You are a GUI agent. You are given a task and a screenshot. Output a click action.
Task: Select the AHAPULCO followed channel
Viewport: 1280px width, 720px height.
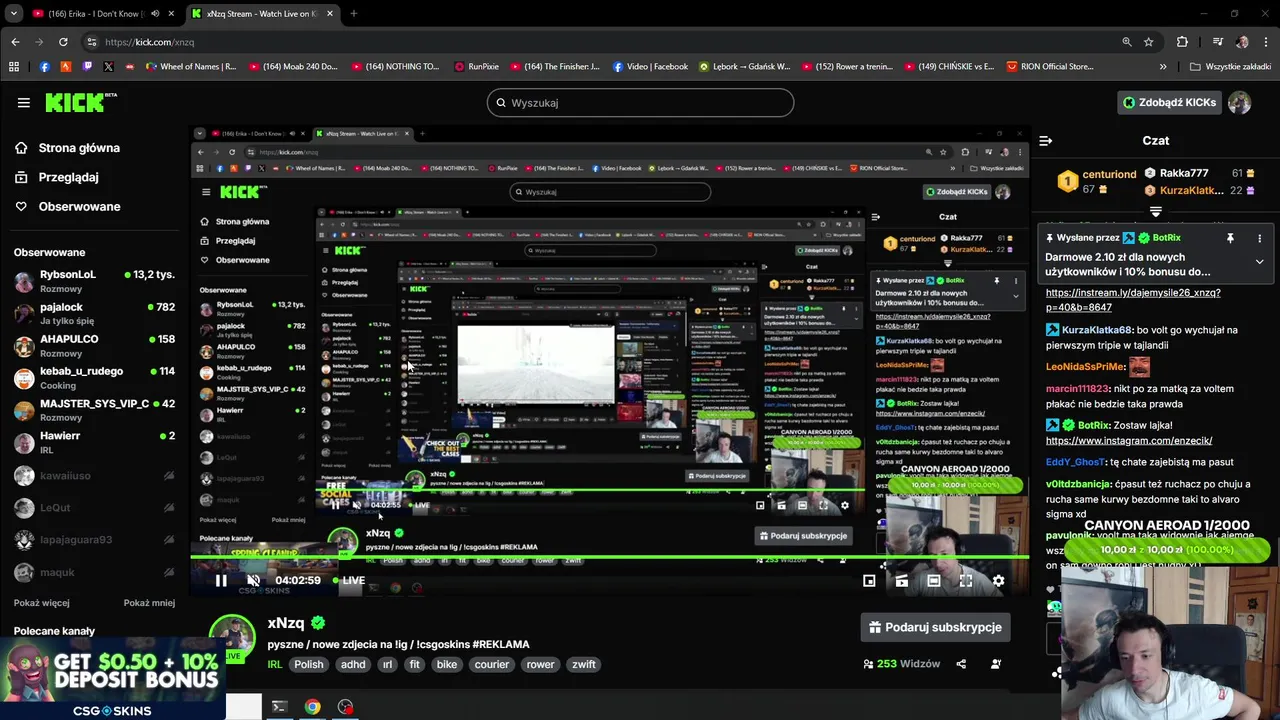[94, 345]
